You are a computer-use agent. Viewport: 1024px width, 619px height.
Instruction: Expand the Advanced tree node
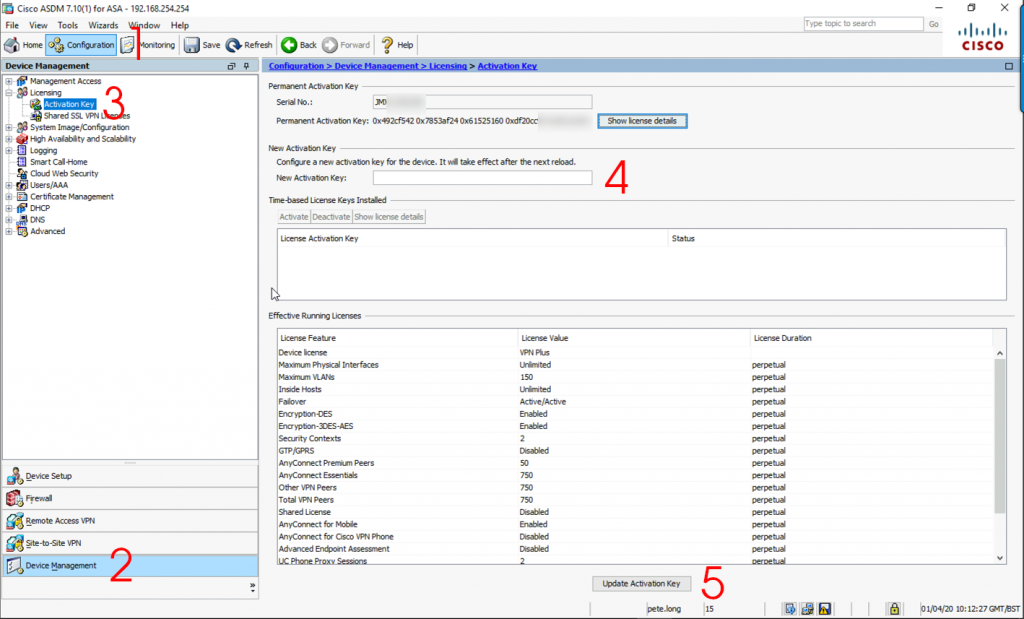tap(8, 231)
